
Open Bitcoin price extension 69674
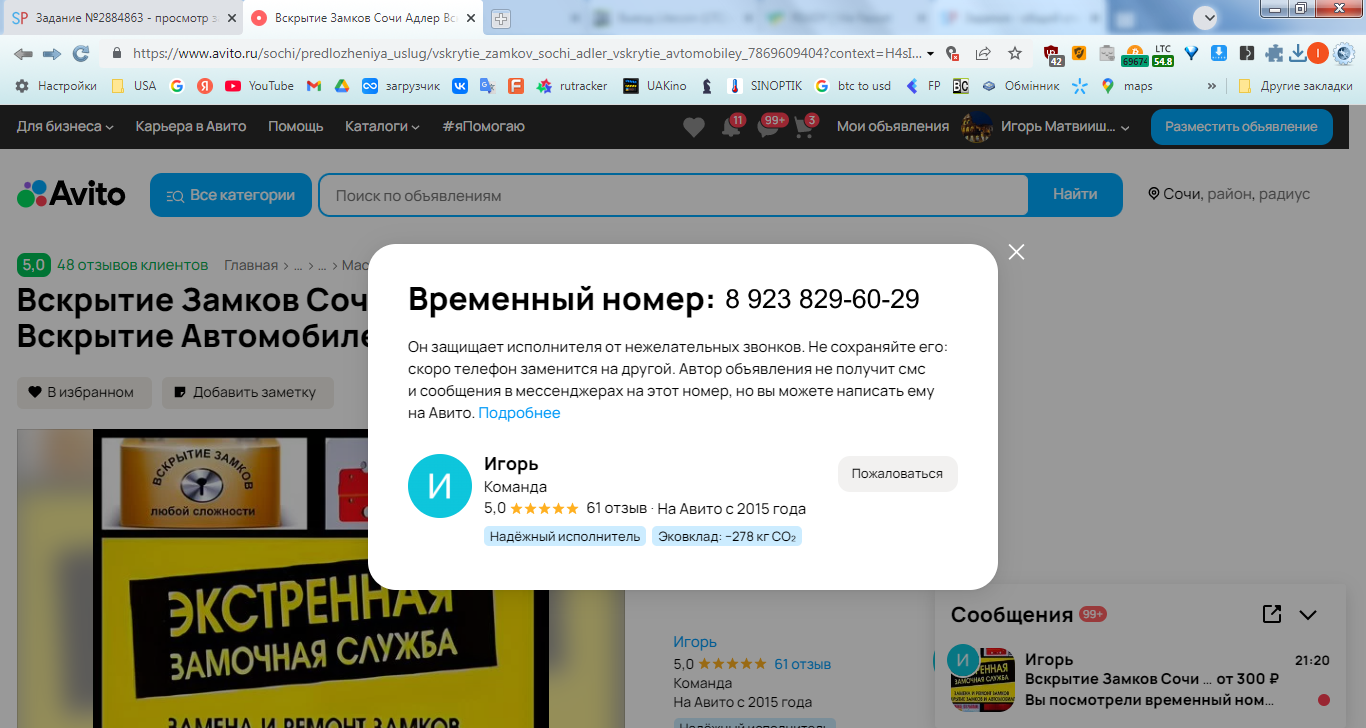(x=1135, y=55)
